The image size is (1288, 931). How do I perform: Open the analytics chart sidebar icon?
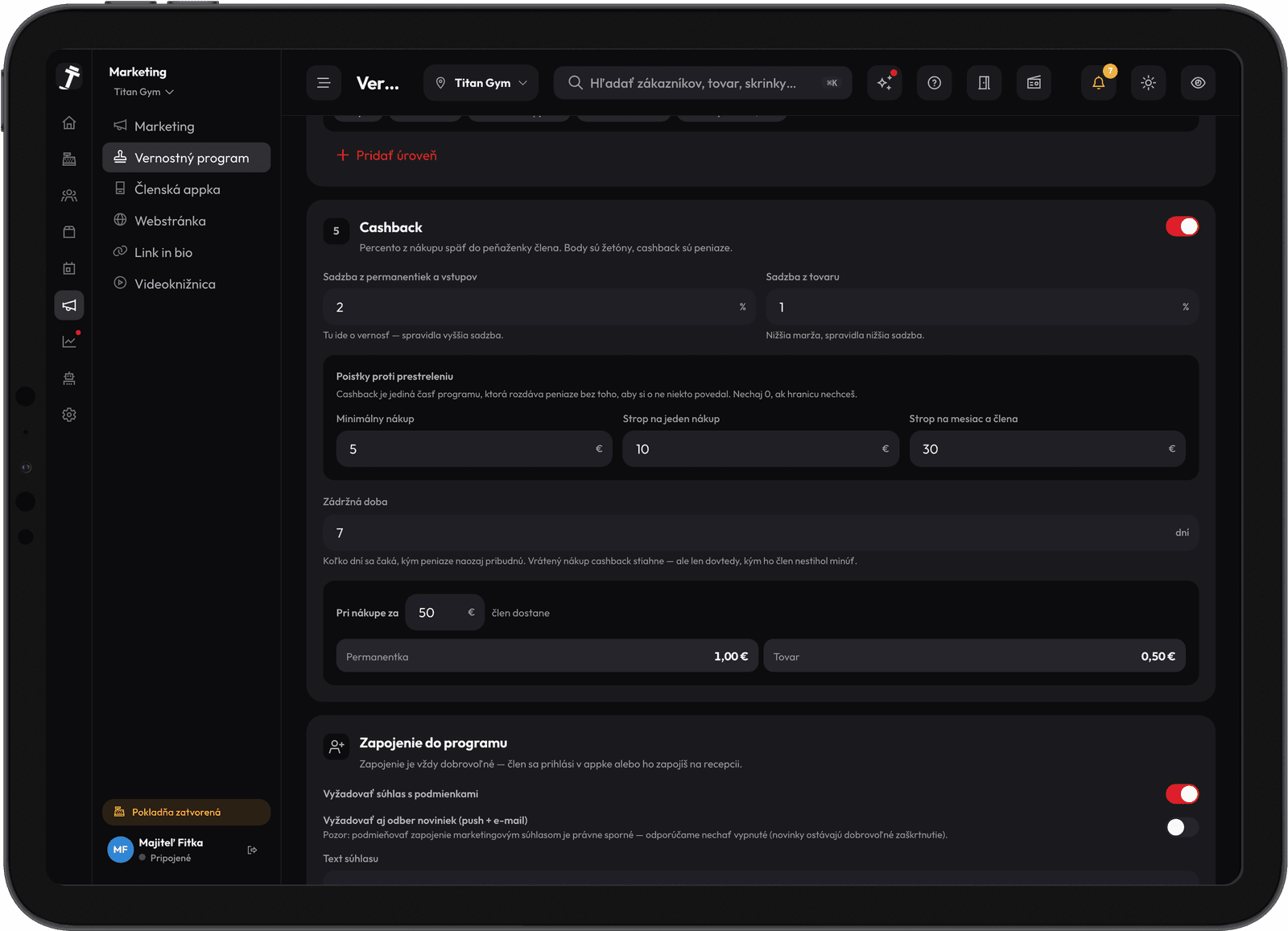pyautogui.click(x=69, y=341)
